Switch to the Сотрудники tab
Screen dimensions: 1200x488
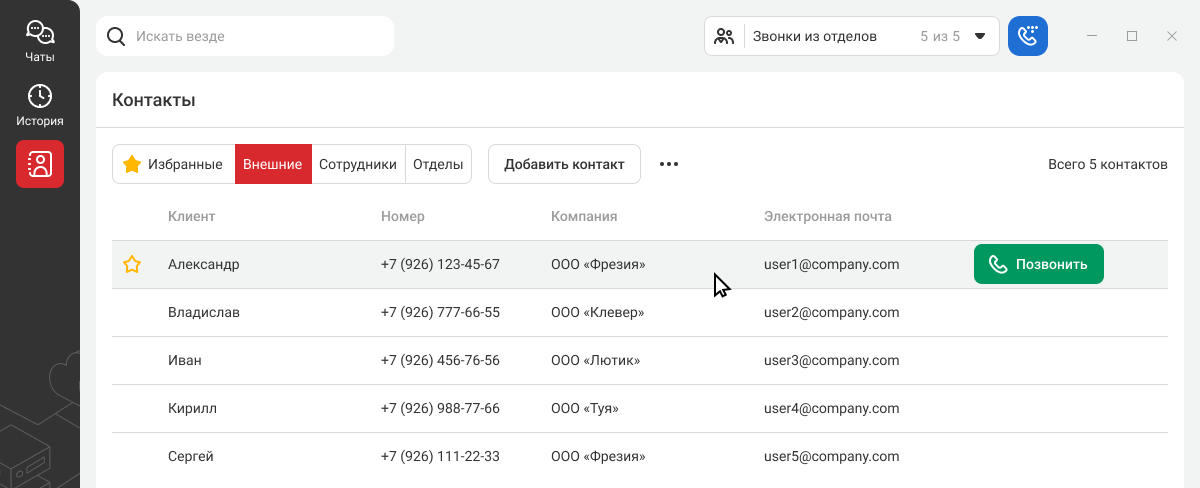[x=358, y=164]
